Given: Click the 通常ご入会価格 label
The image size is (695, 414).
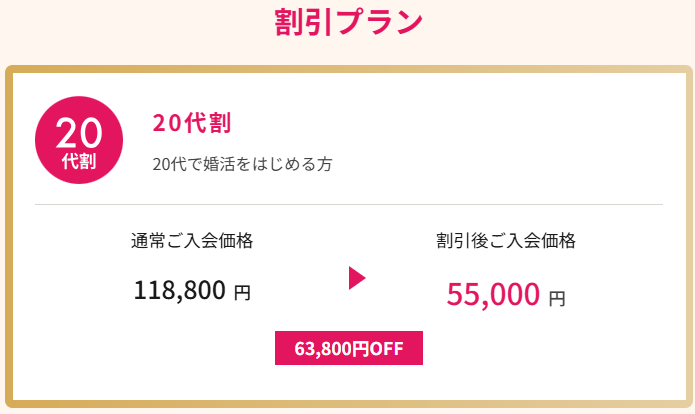Looking at the screenshot, I should tap(192, 241).
